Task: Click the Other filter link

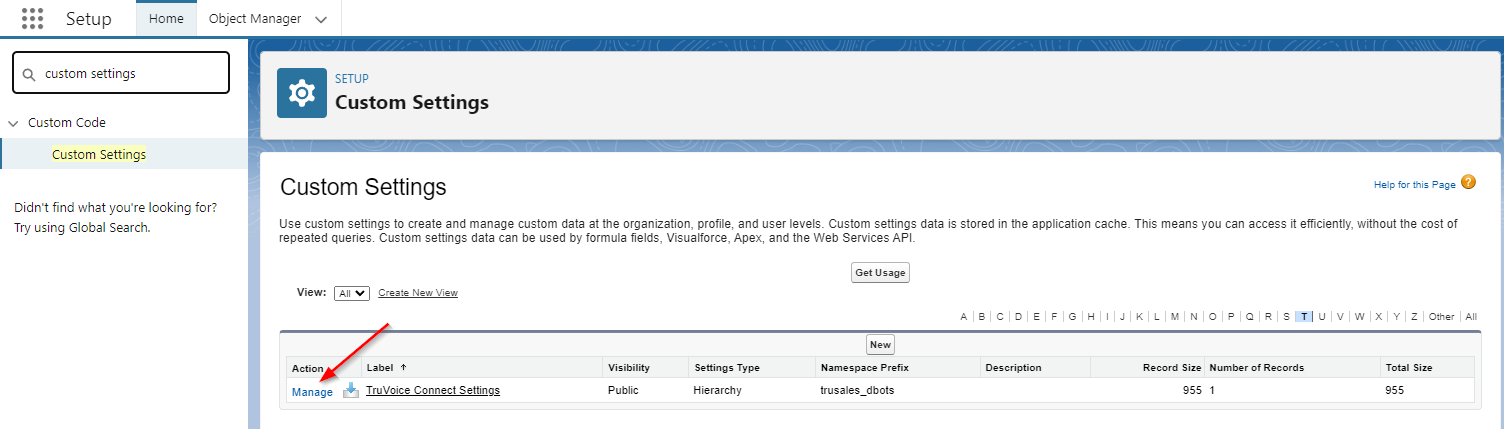Action: (x=1441, y=317)
